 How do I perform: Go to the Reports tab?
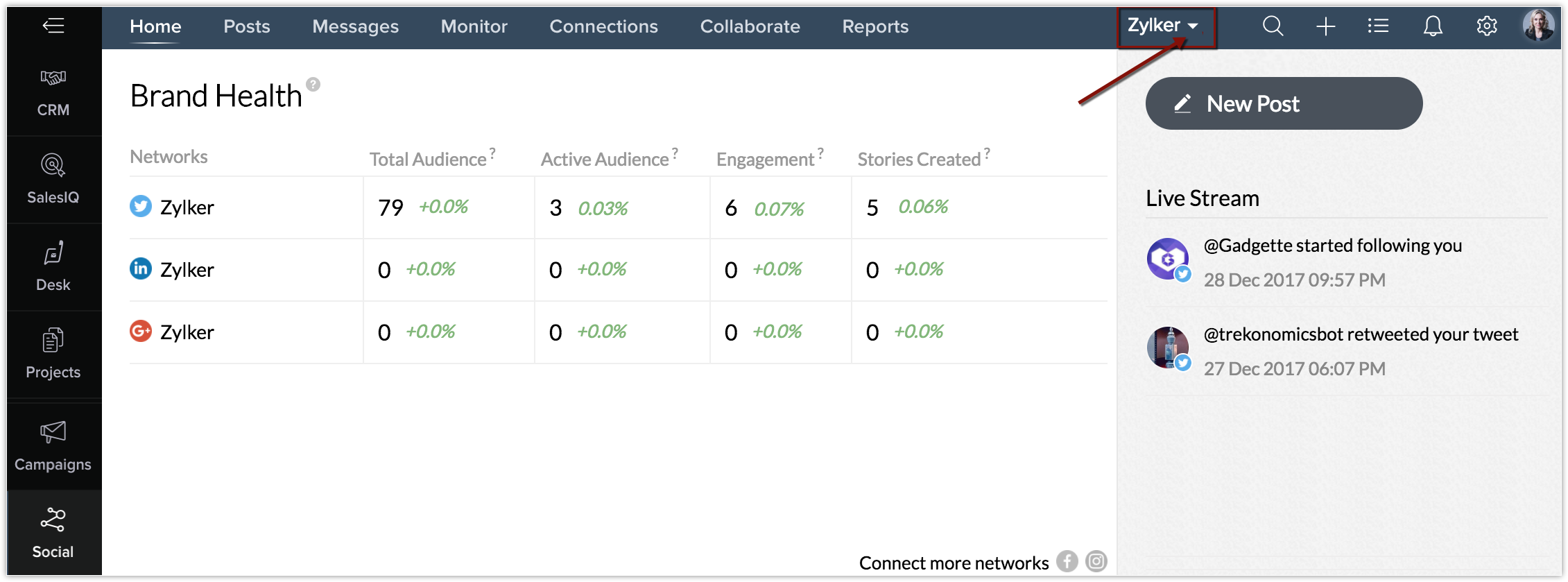875,26
